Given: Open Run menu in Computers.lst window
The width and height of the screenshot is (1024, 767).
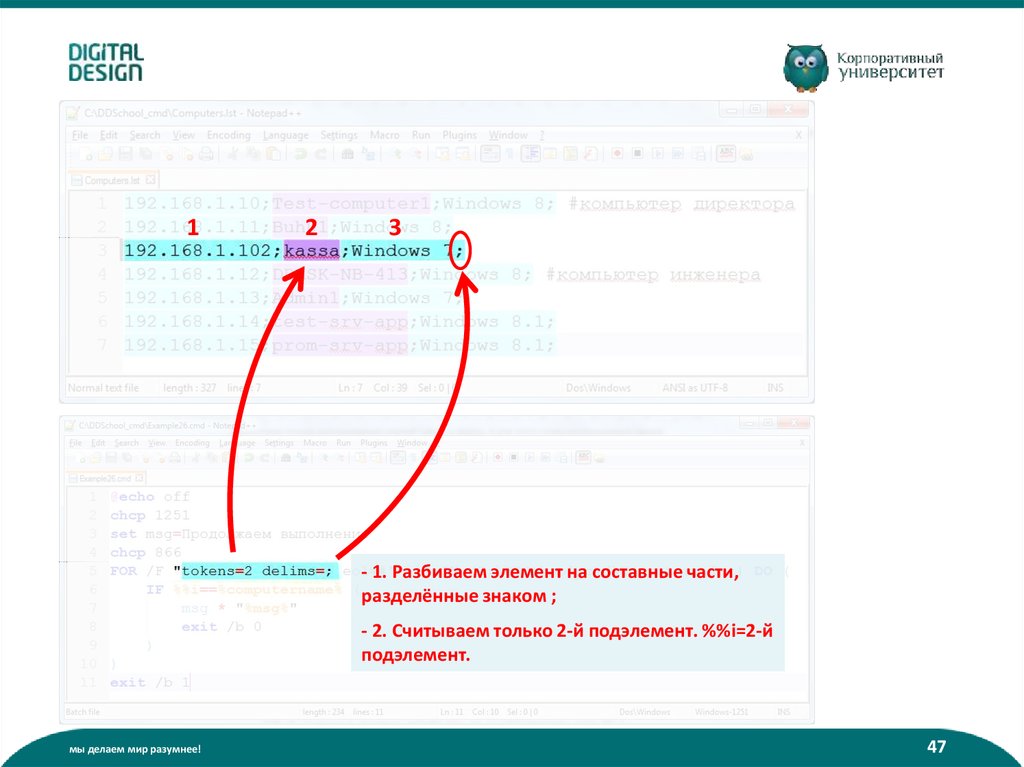Looking at the screenshot, I should pyautogui.click(x=421, y=135).
